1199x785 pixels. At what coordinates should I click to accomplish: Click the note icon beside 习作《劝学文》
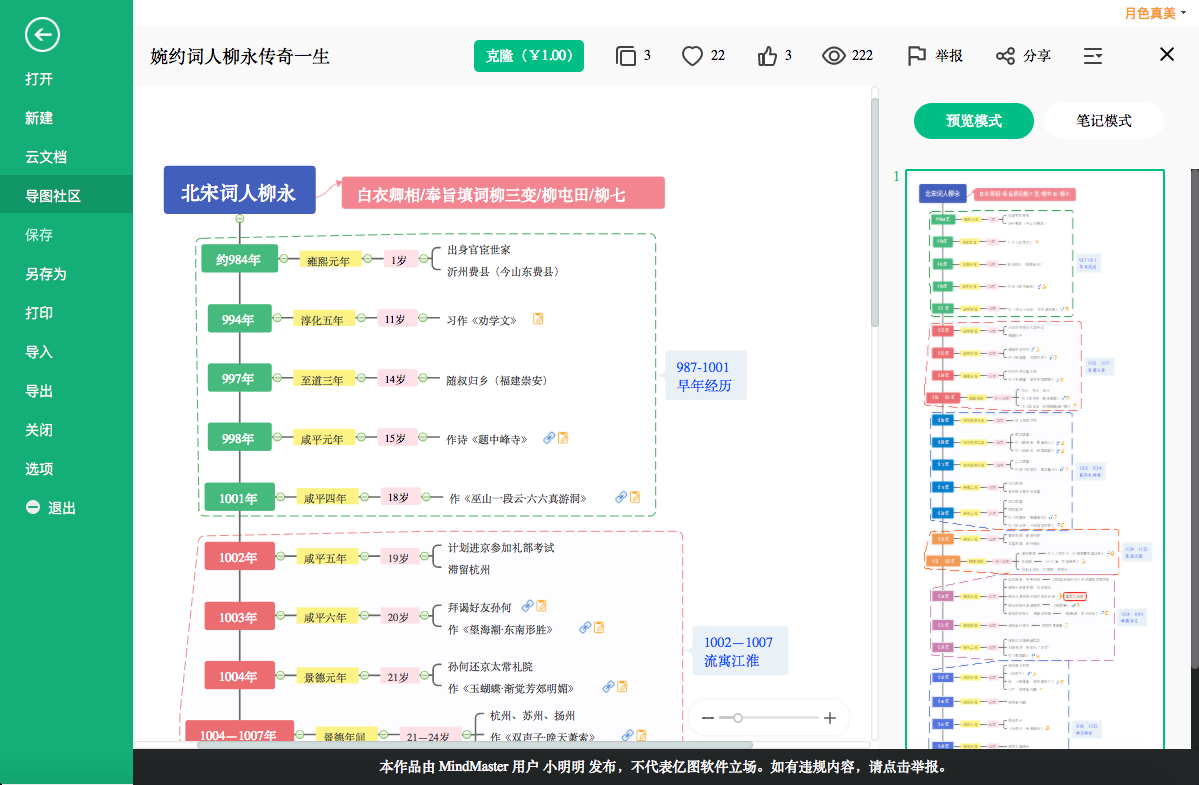pos(538,319)
